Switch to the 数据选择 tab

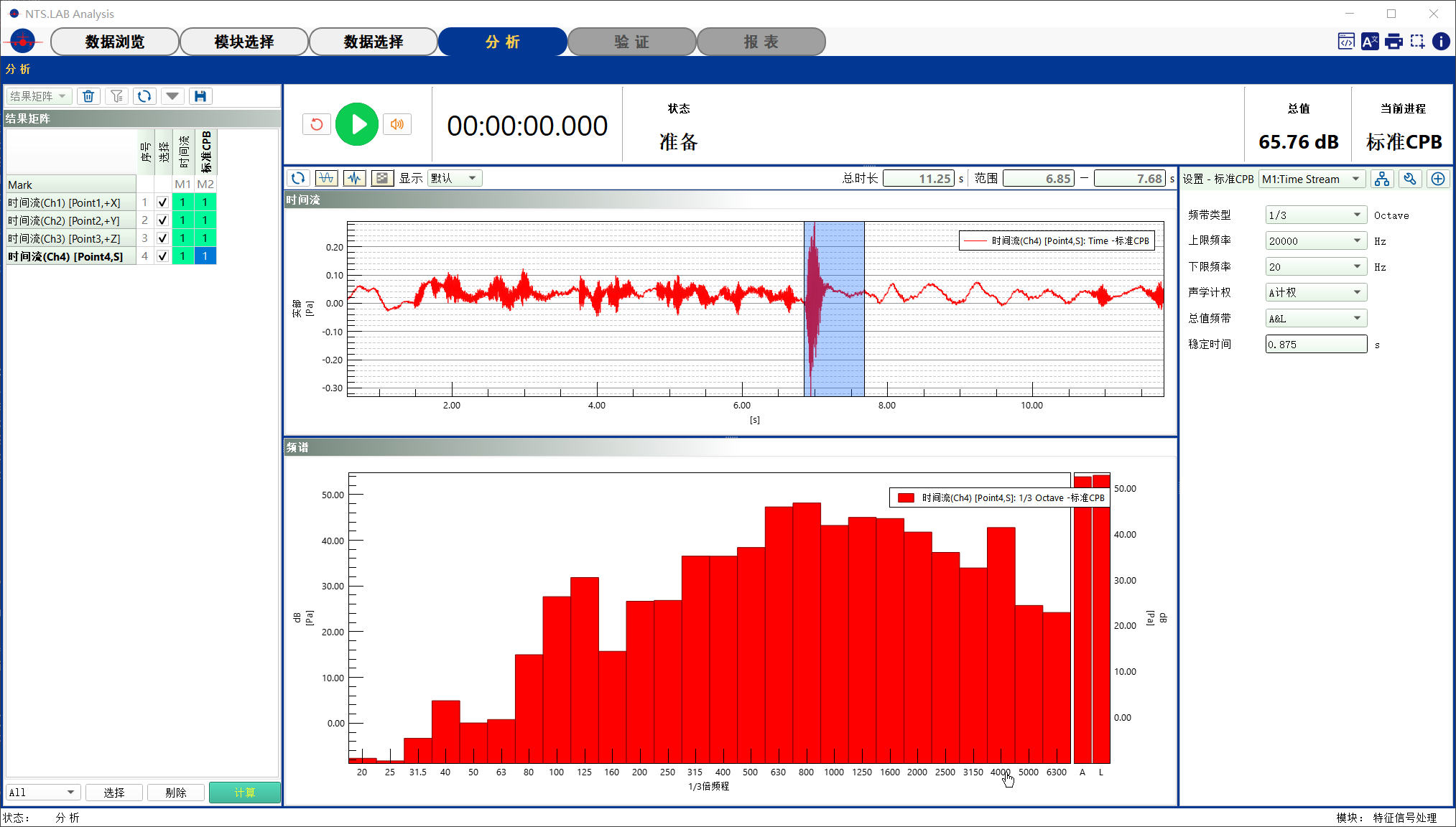pyautogui.click(x=374, y=42)
